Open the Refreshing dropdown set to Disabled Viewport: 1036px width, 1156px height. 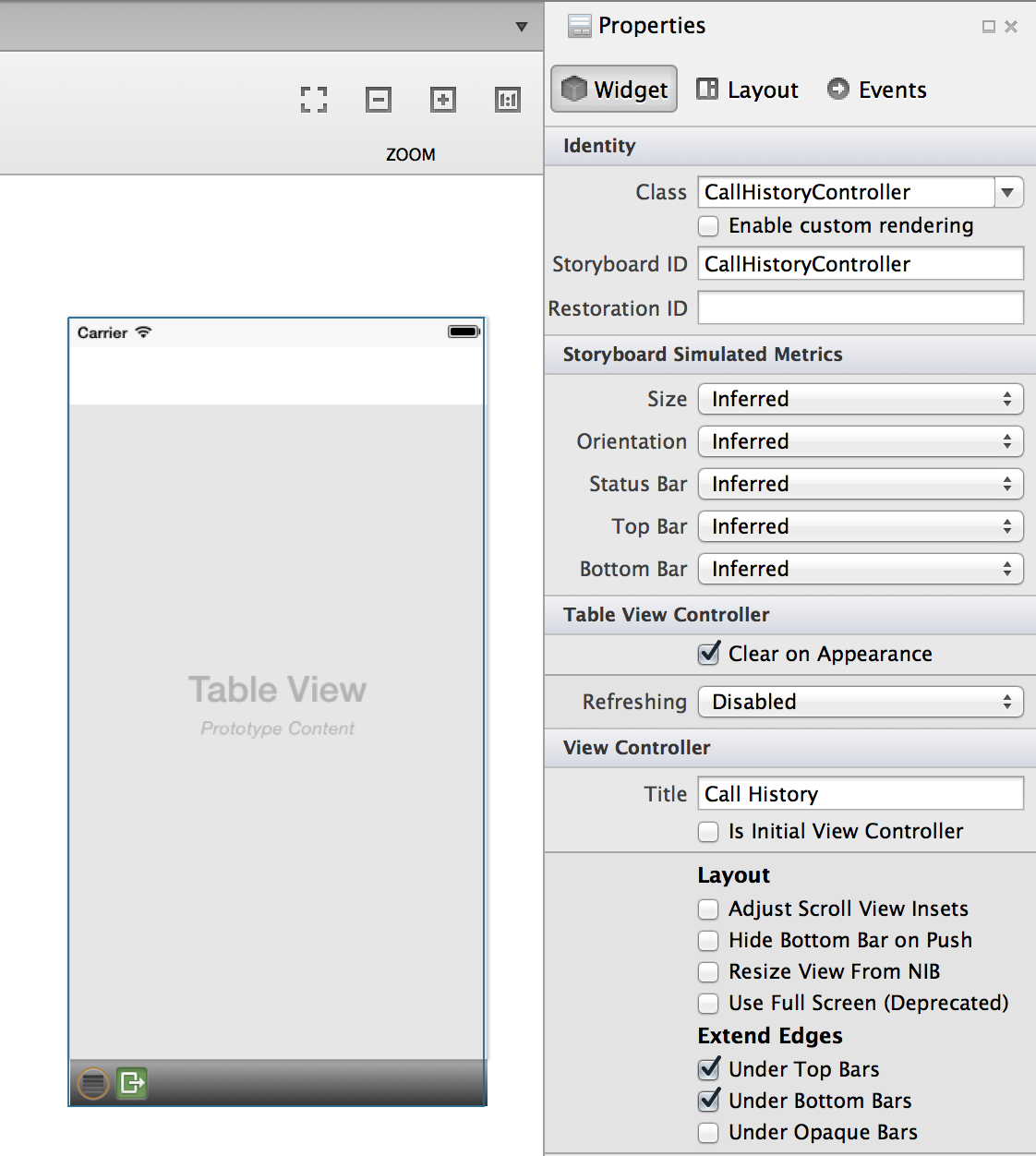[861, 702]
